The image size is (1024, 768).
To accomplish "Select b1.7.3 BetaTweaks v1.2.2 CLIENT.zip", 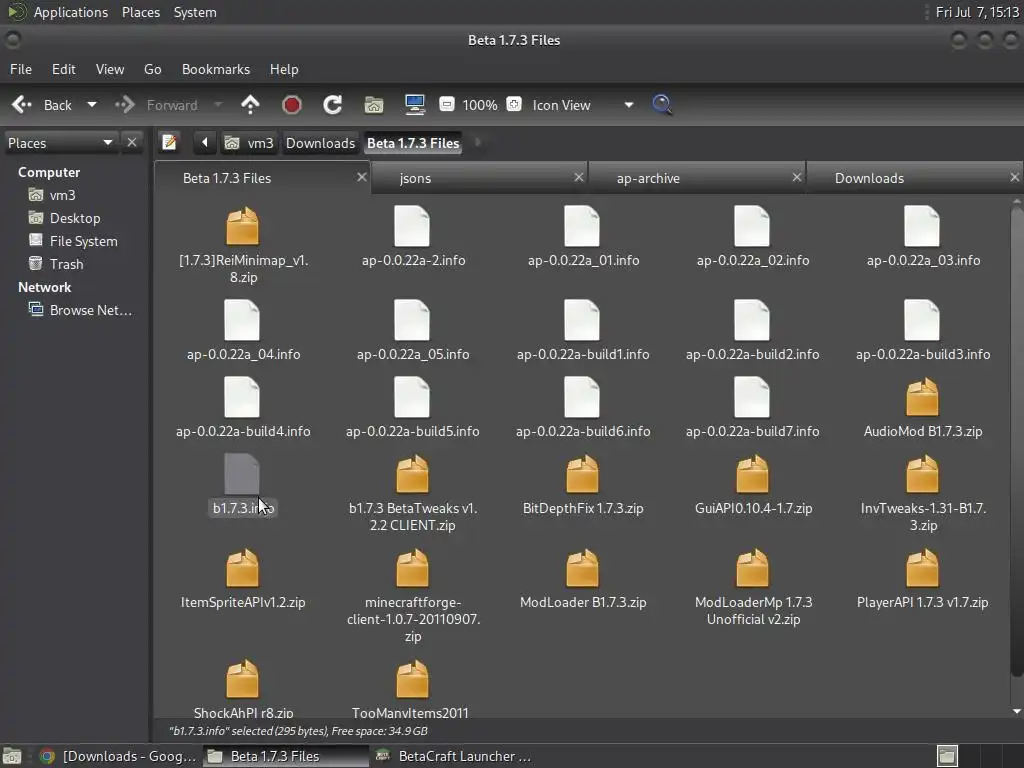I will tap(413, 493).
